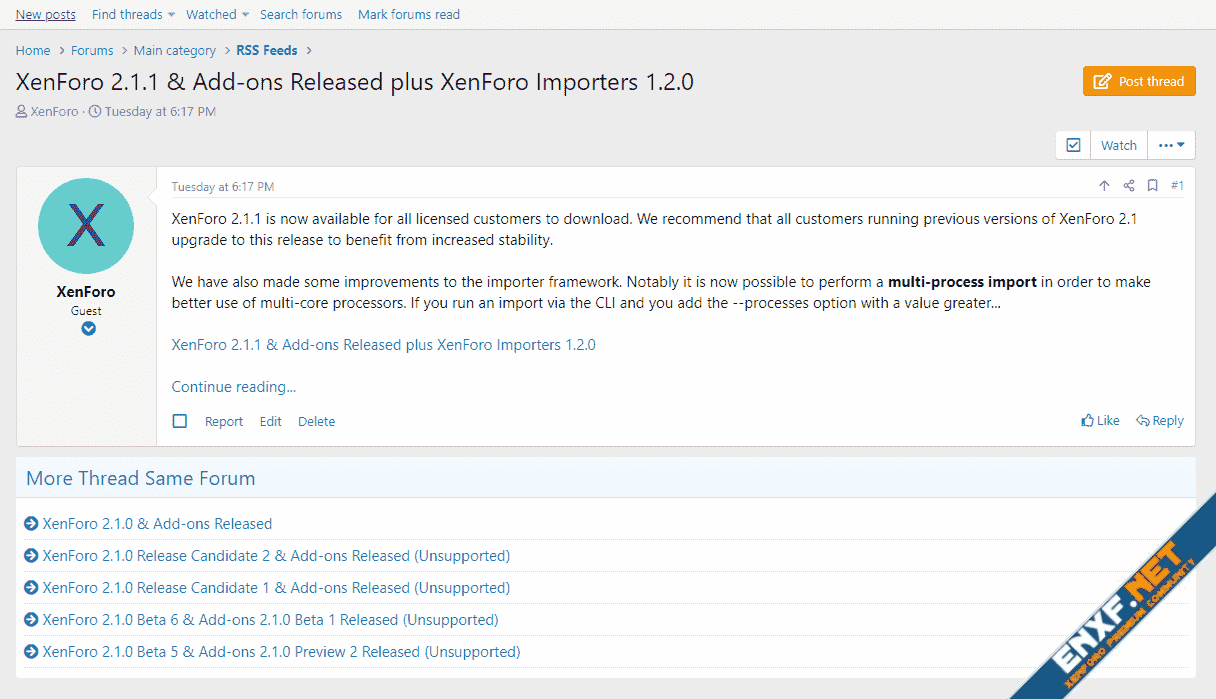Click the arrow icon beside XenForo 2.1.0 Beta 6 thread
Screen dimensions: 1216x699
coord(31,620)
